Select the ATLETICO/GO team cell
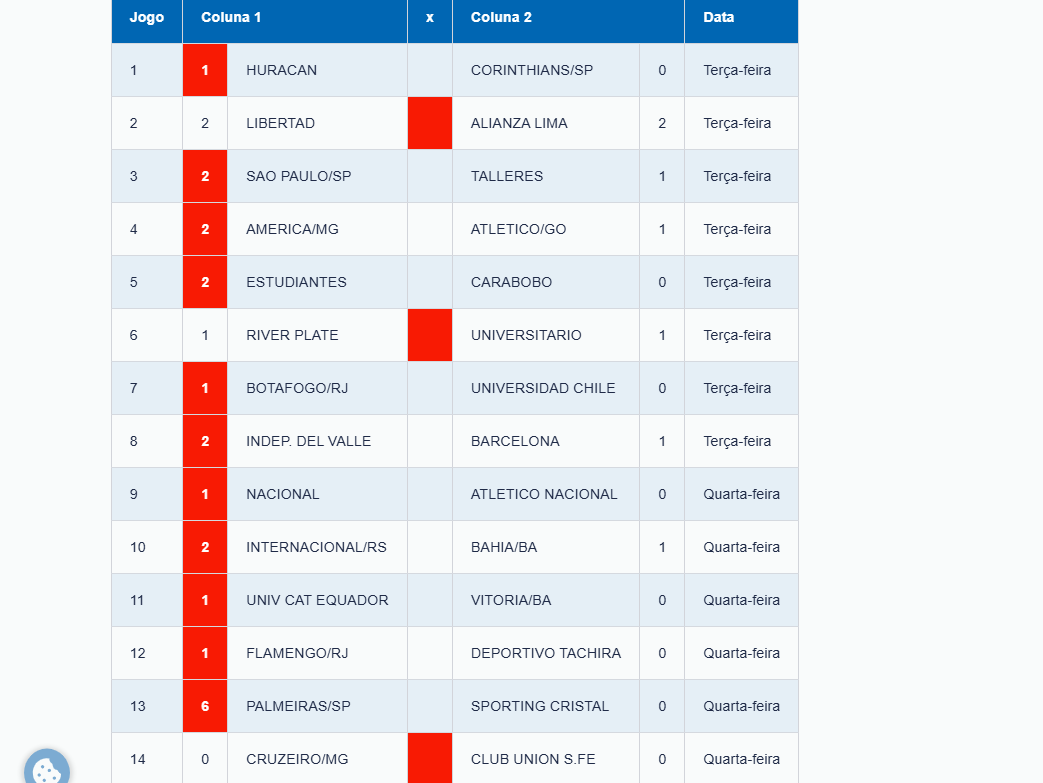Image resolution: width=1043 pixels, height=783 pixels. click(x=546, y=230)
